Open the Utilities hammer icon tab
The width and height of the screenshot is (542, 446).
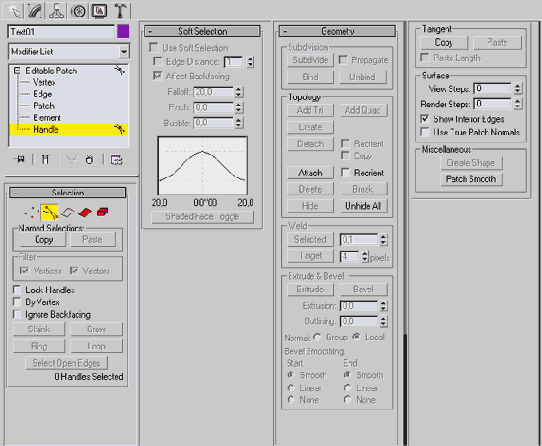(120, 10)
